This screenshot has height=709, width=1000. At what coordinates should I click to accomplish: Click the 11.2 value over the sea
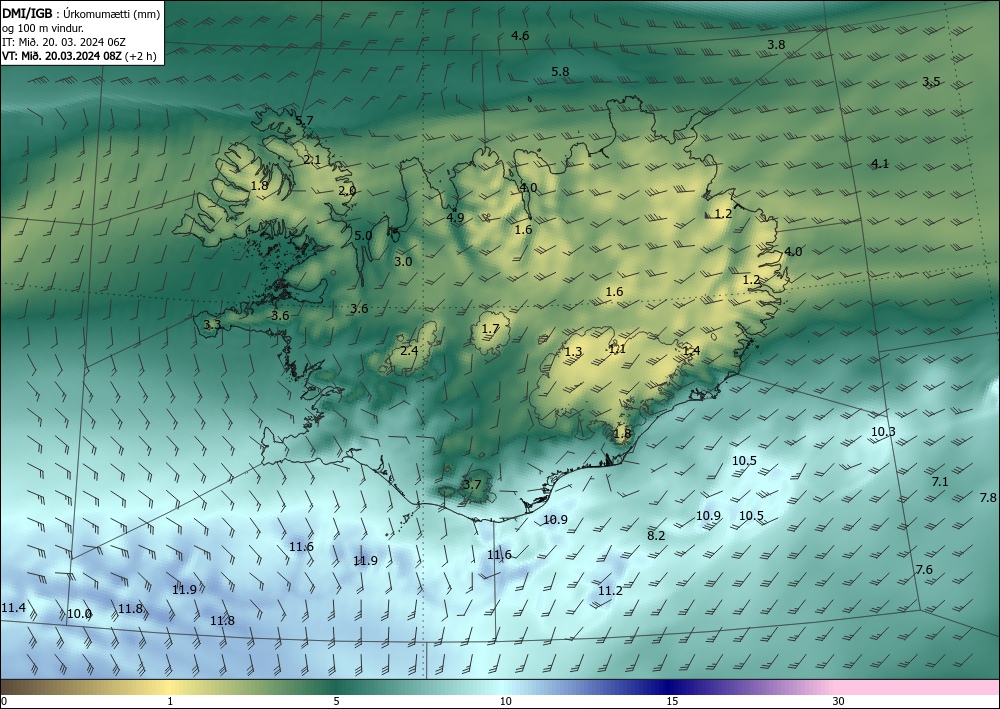(x=610, y=590)
